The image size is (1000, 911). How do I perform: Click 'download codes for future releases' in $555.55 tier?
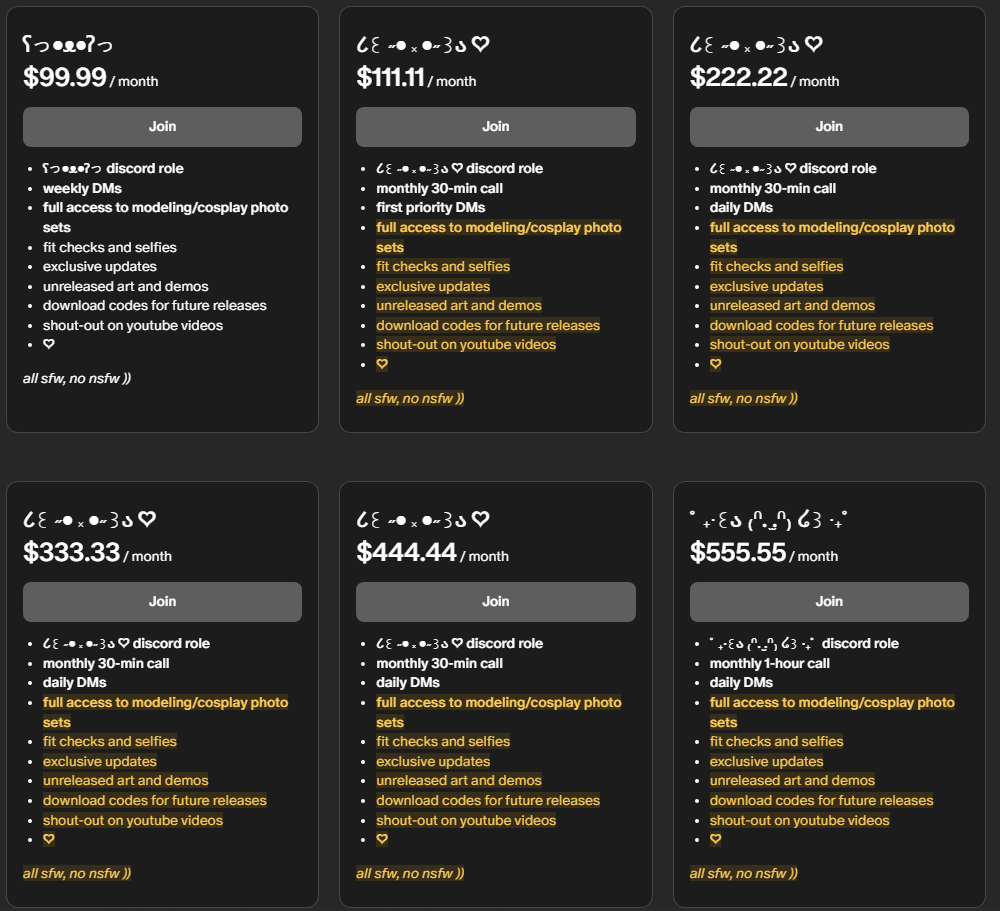(x=821, y=801)
